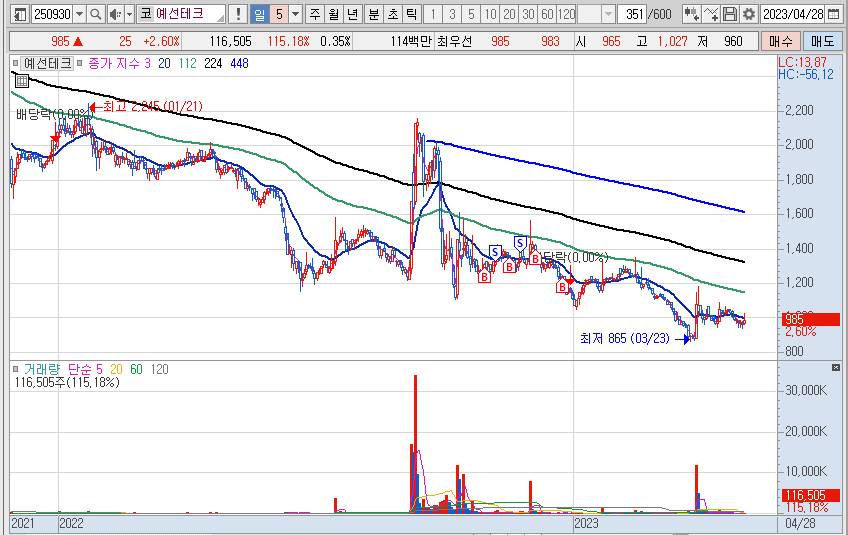Select the 1 interval button
Viewport: 848px width, 535px height.
[433, 14]
